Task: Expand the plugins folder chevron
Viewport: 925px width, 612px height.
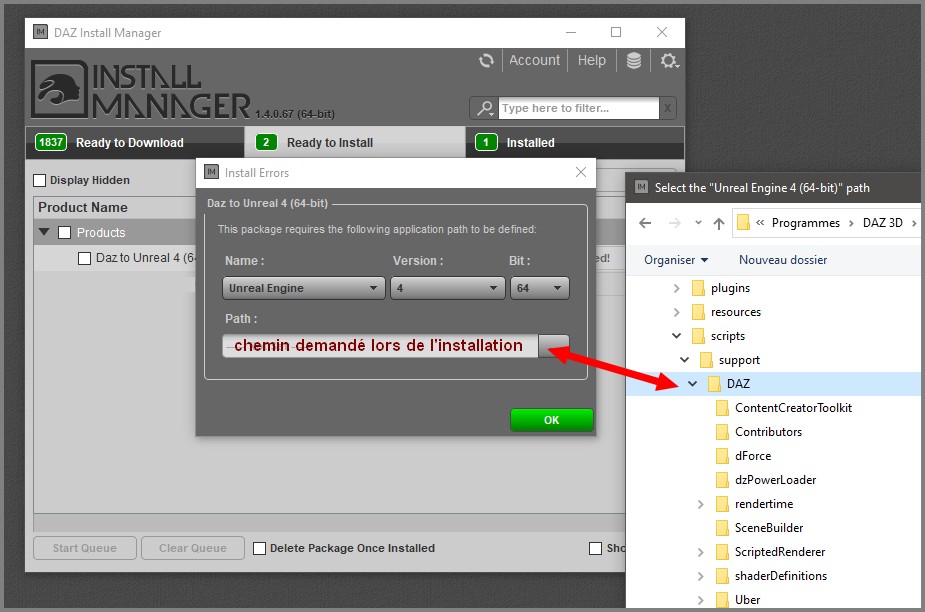Action: pyautogui.click(x=677, y=288)
